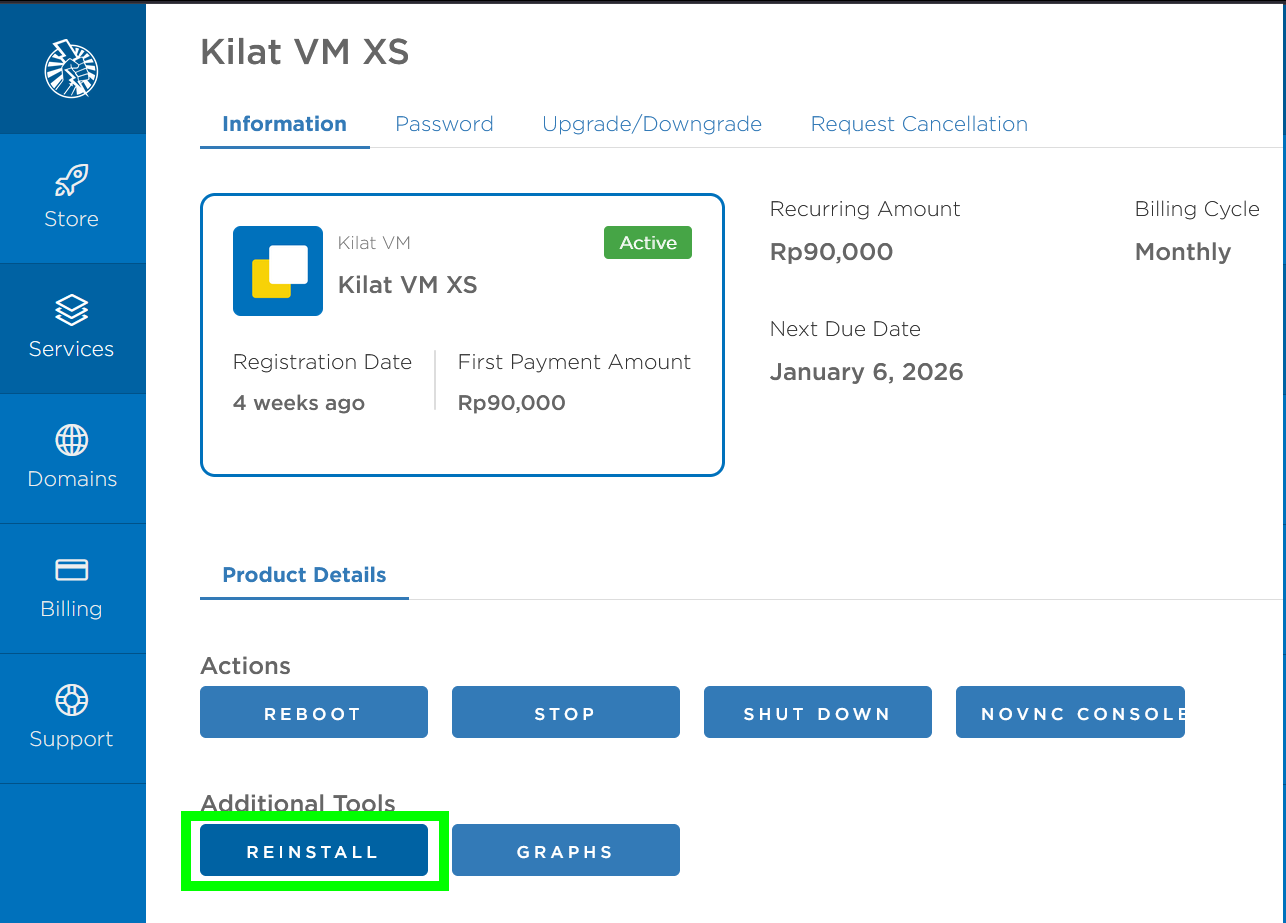Image resolution: width=1286 pixels, height=923 pixels.
Task: Stop the virtual machine
Action: (565, 712)
